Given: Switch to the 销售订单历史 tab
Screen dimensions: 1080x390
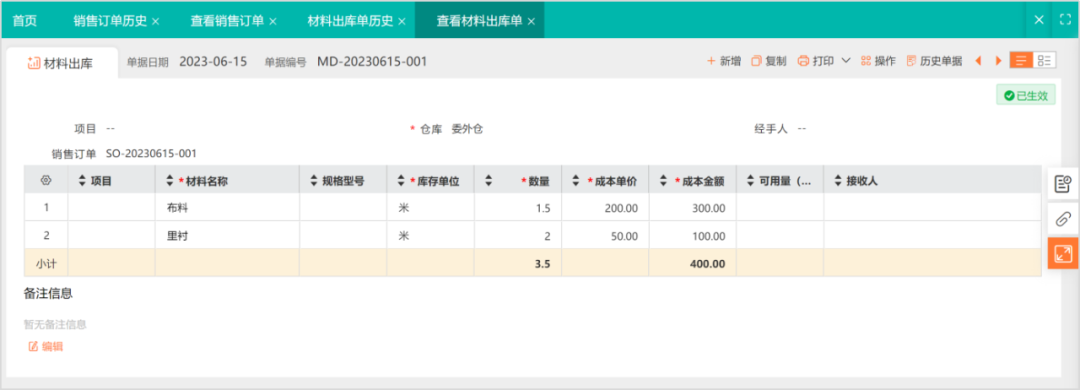Looking at the screenshot, I should click(110, 21).
